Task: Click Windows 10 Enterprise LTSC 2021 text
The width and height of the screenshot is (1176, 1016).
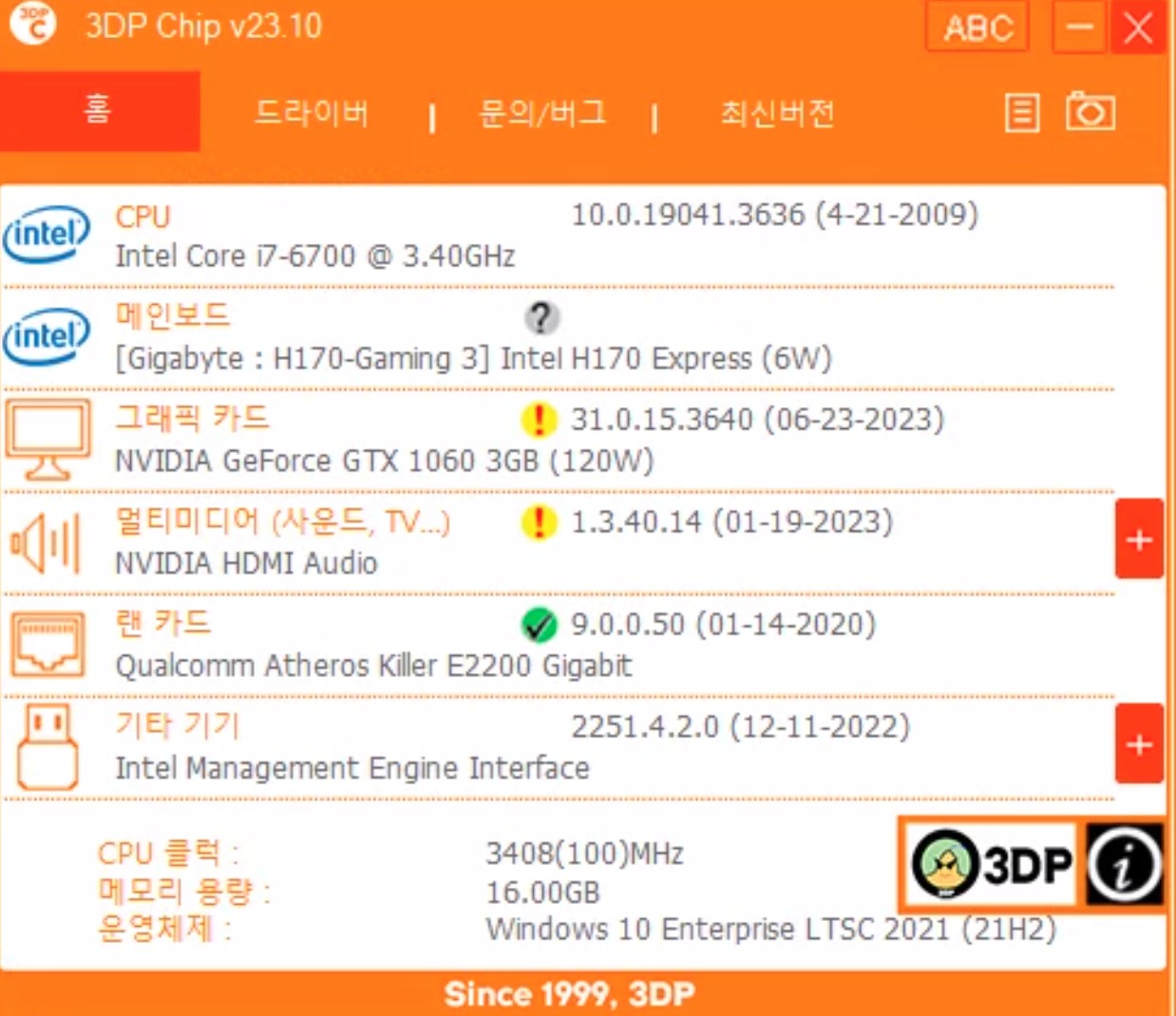Action: [x=770, y=929]
